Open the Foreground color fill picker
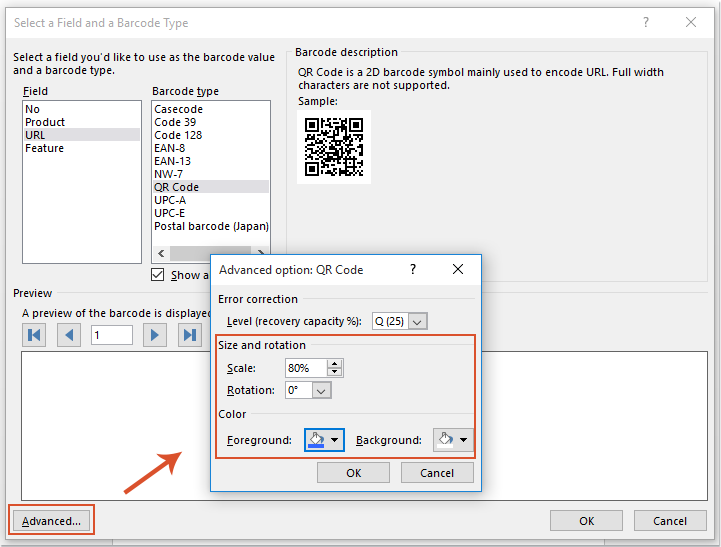The image size is (721, 547). 324,440
